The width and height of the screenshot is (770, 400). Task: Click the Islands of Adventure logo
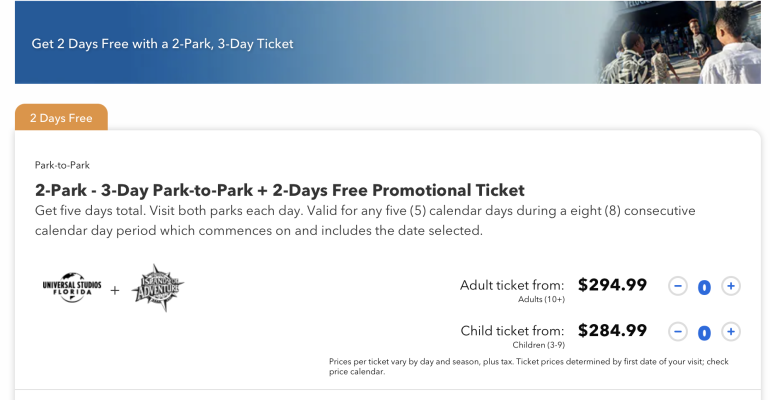pyautogui.click(x=158, y=288)
